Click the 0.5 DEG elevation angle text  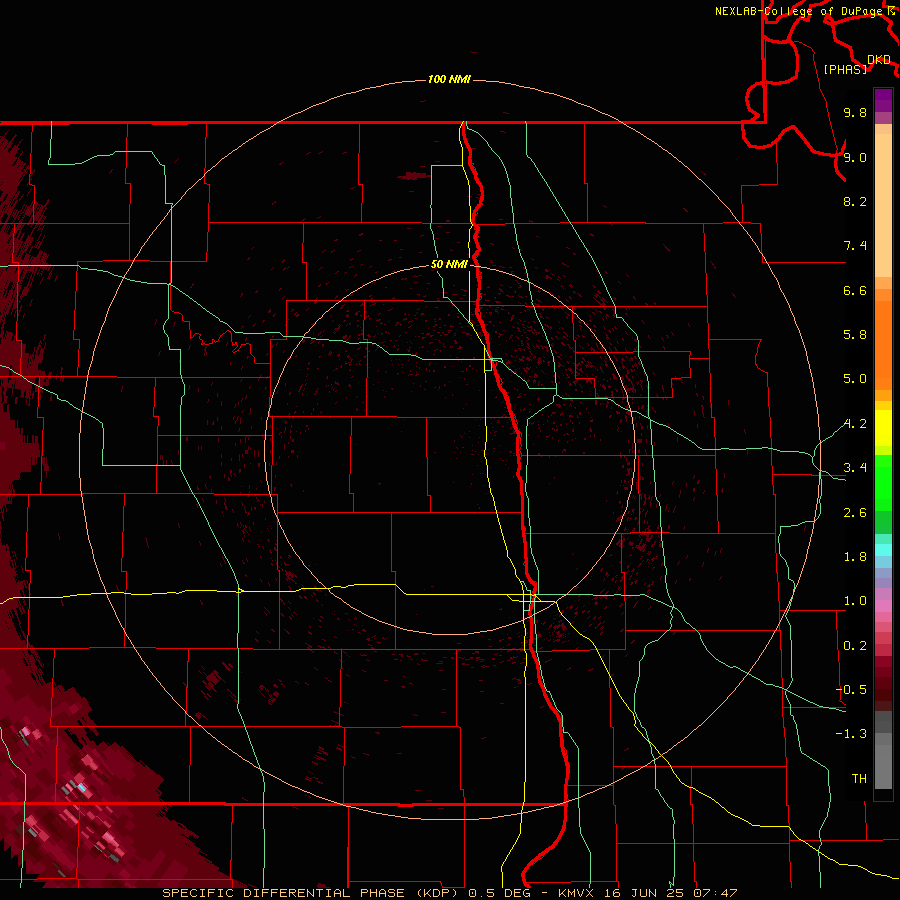[500, 893]
